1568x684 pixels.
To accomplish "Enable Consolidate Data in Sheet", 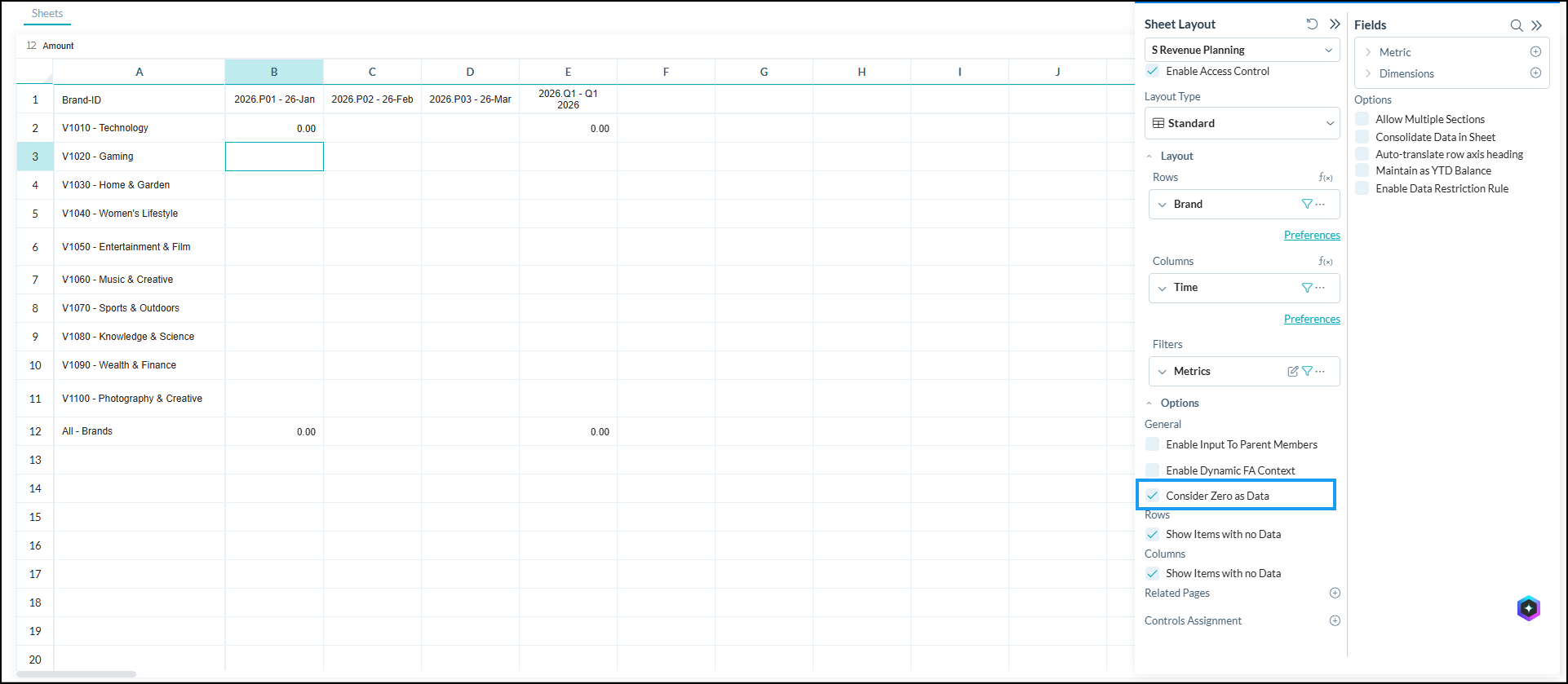I will [1362, 137].
